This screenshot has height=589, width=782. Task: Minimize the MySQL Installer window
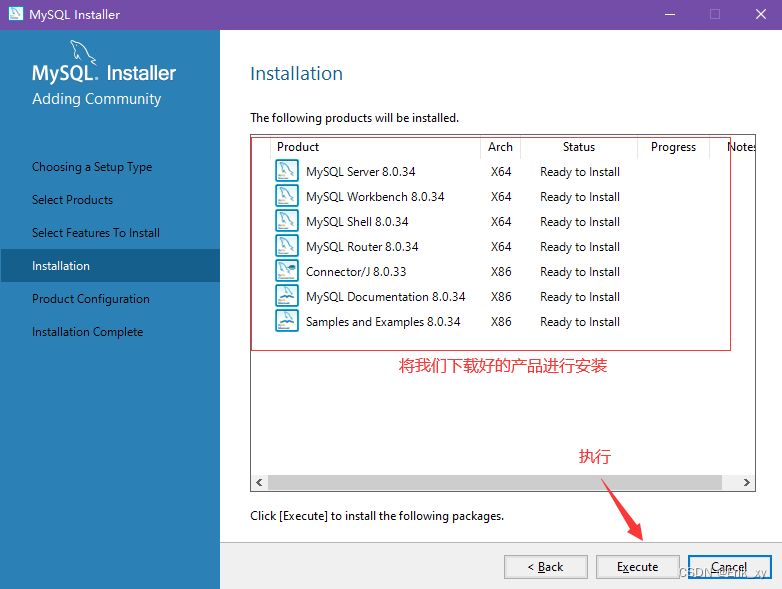pyautogui.click(x=670, y=14)
